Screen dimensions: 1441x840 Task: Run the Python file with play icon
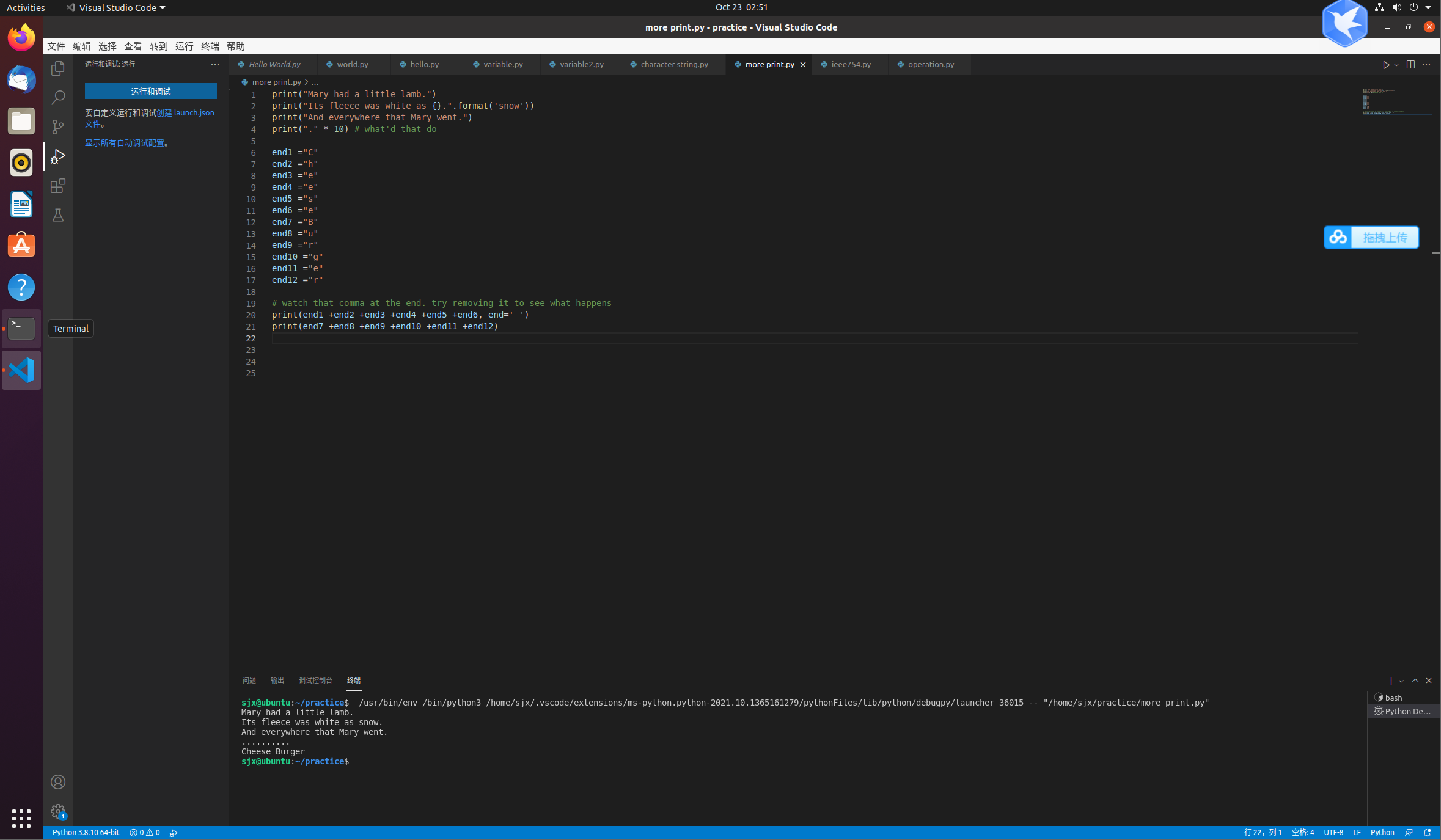coord(1386,65)
